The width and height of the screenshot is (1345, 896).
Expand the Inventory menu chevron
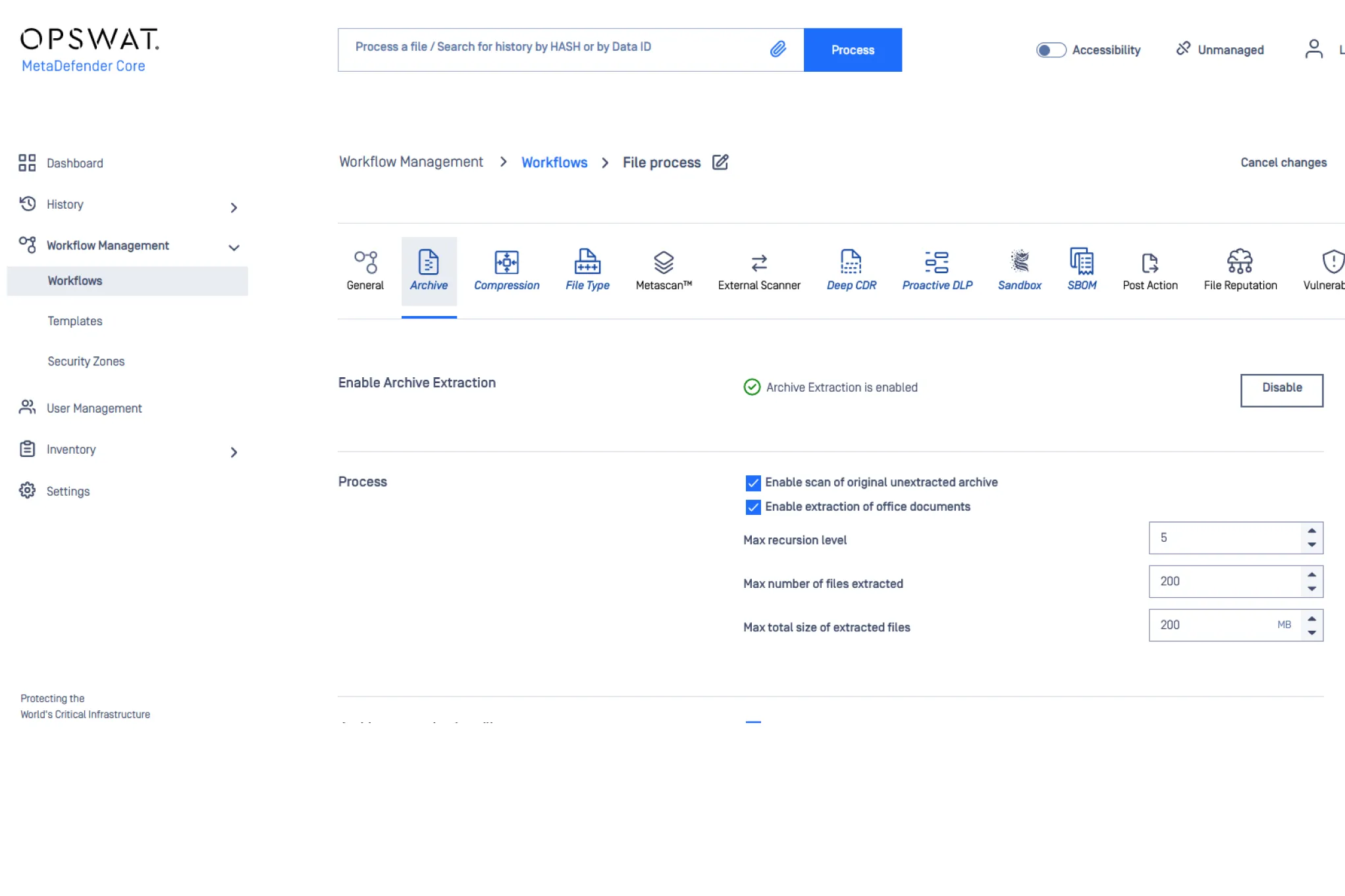(234, 452)
